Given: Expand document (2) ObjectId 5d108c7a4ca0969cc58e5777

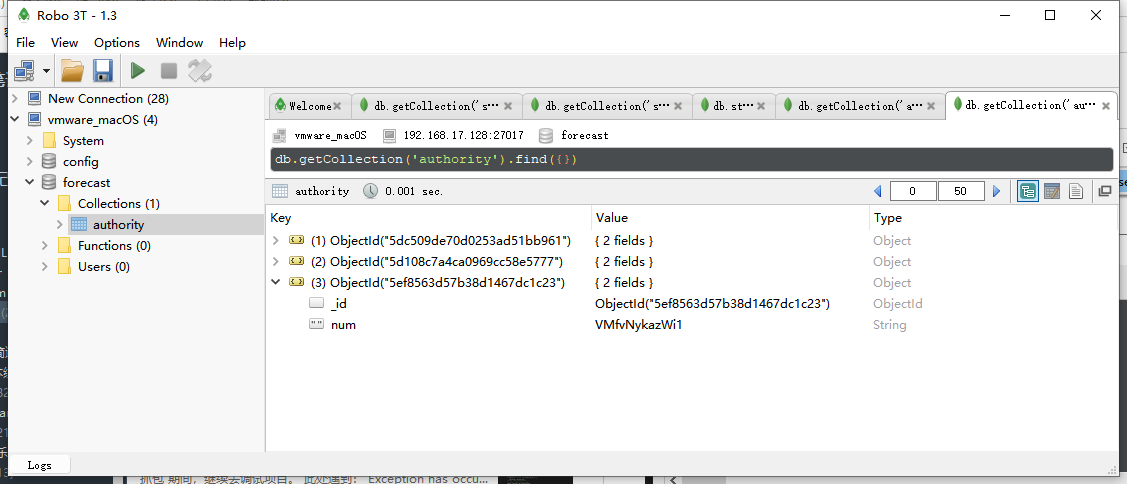Looking at the screenshot, I should [x=276, y=261].
